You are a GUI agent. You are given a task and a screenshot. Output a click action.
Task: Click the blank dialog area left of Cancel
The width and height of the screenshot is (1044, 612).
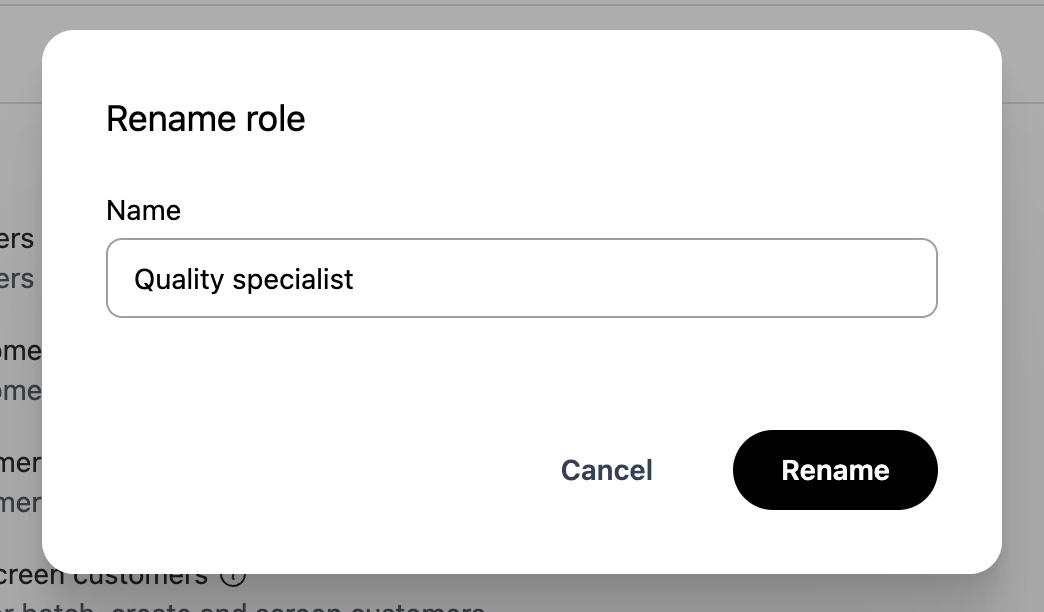pos(300,470)
